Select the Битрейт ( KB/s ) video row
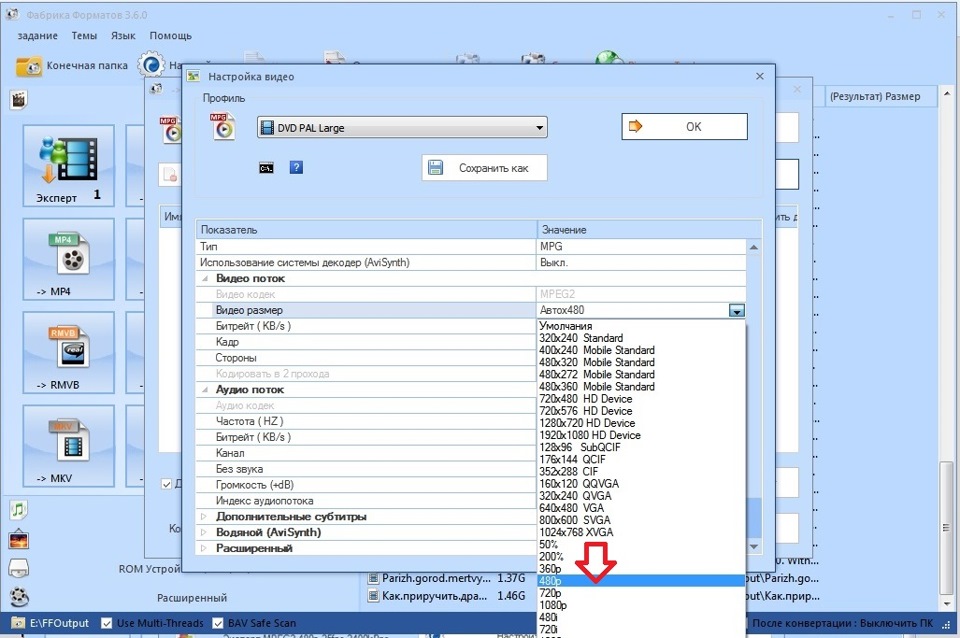 pos(366,326)
